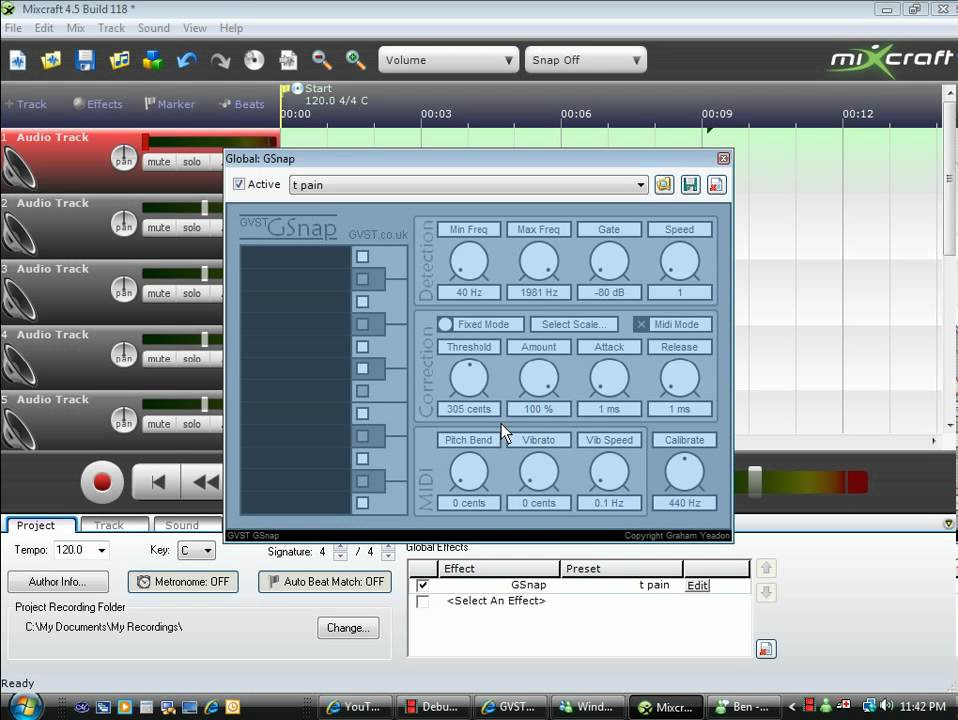Open the t pain preset dropdown

coord(469,185)
